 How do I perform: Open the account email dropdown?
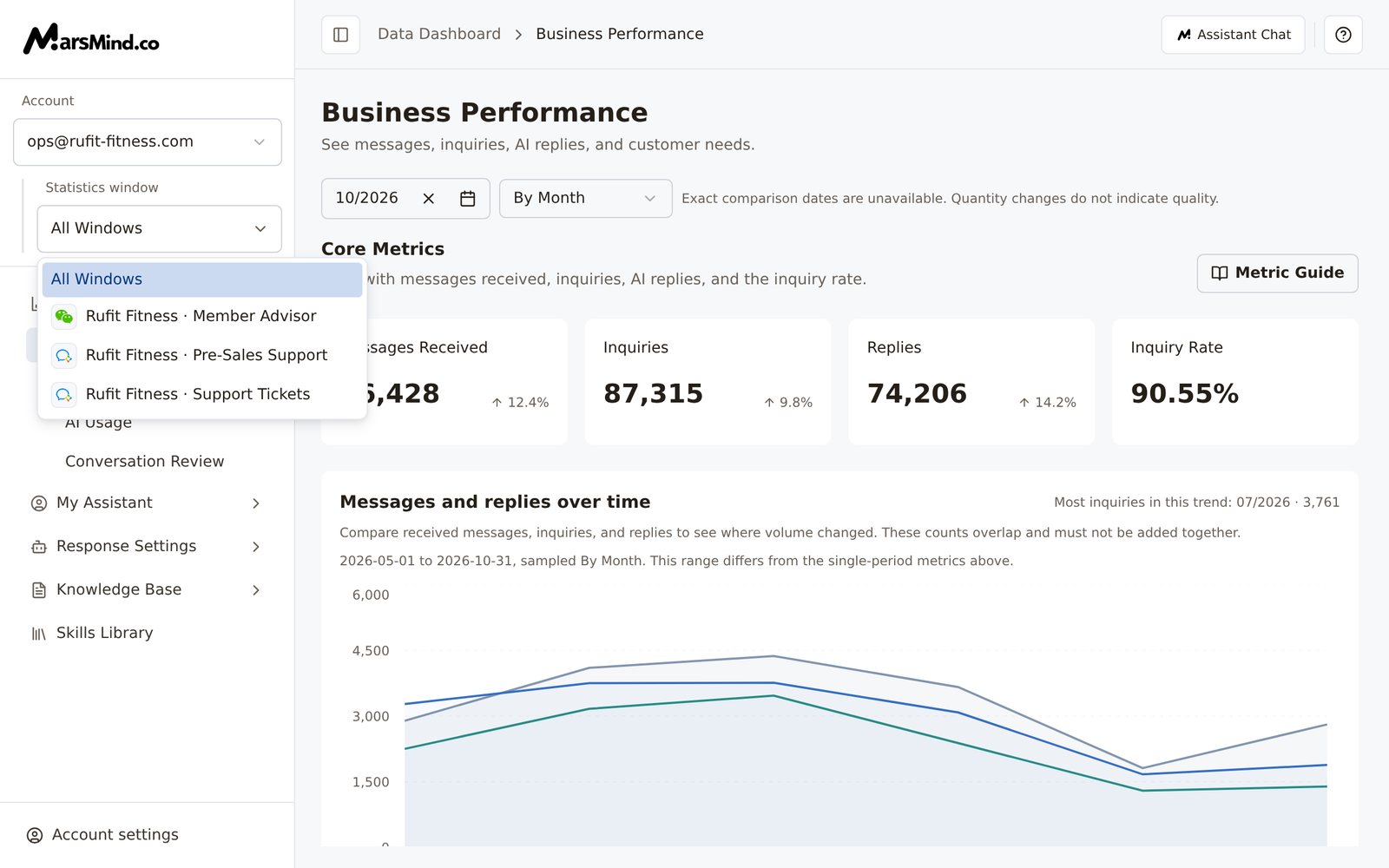148,142
